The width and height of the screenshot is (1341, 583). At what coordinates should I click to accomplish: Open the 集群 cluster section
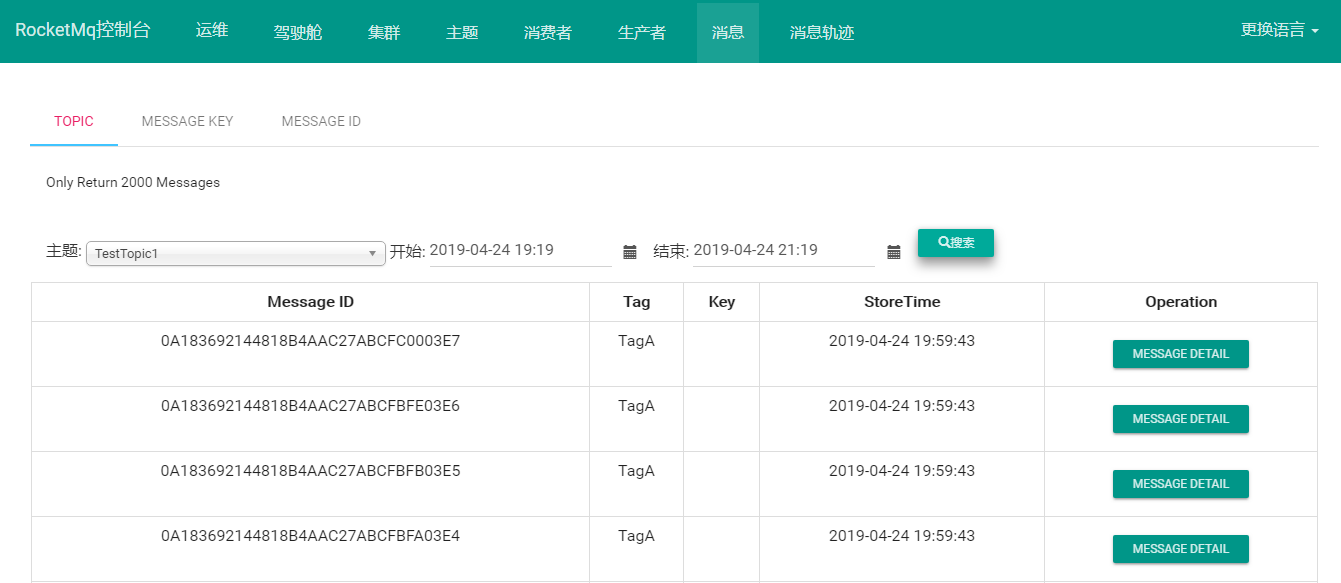[x=384, y=30]
